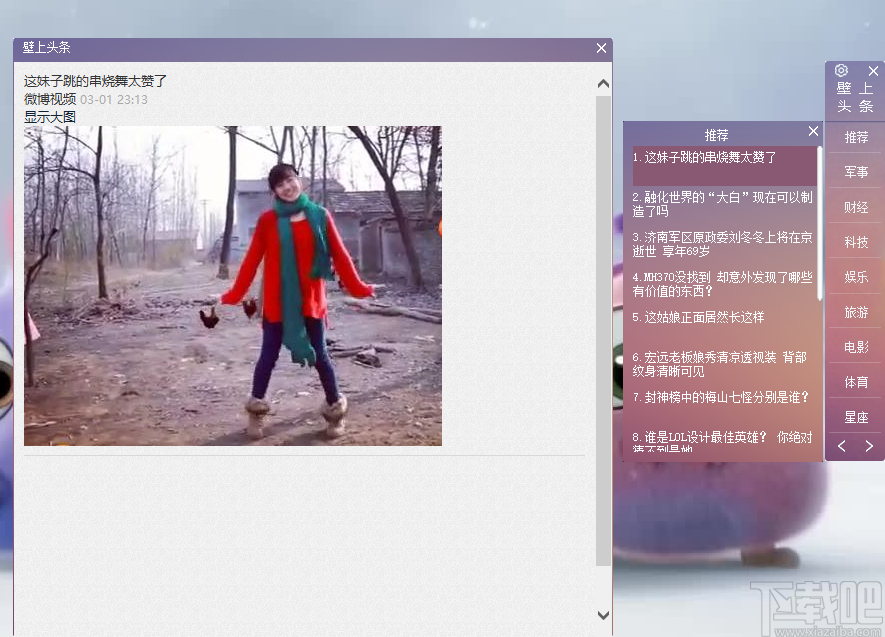Select the 电影 category tab
Image resolution: width=885 pixels, height=637 pixels.
click(856, 347)
